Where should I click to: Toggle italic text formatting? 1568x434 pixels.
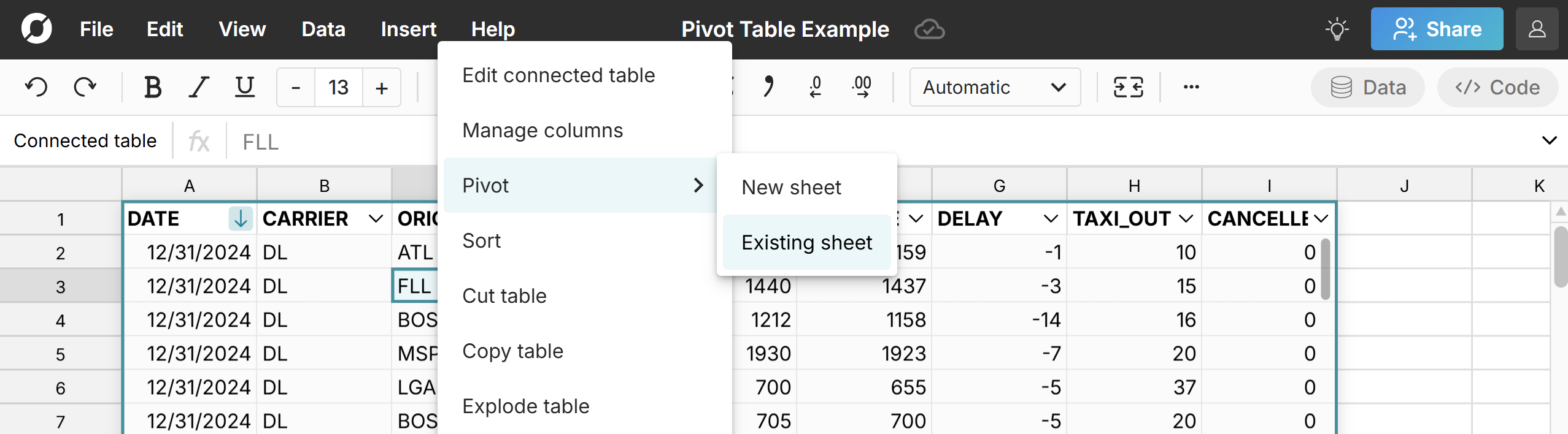tap(198, 87)
